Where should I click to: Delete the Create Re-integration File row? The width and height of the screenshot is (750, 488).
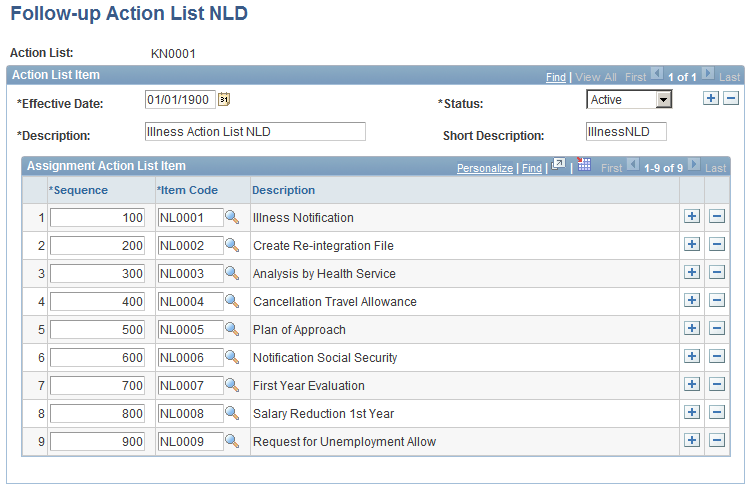point(717,244)
